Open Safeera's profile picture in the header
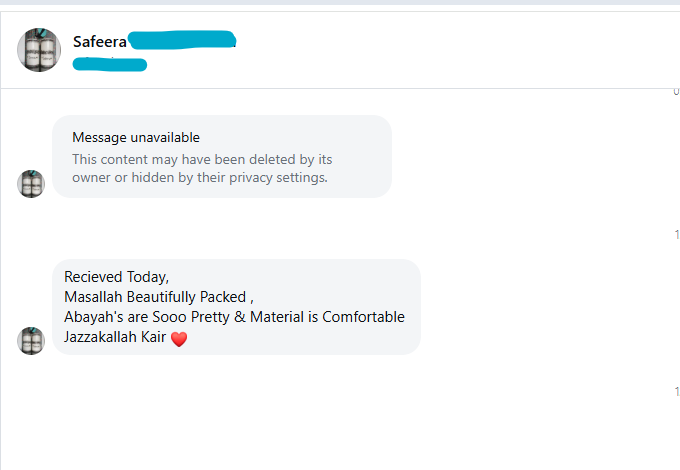Image resolution: width=680 pixels, height=470 pixels. click(39, 50)
